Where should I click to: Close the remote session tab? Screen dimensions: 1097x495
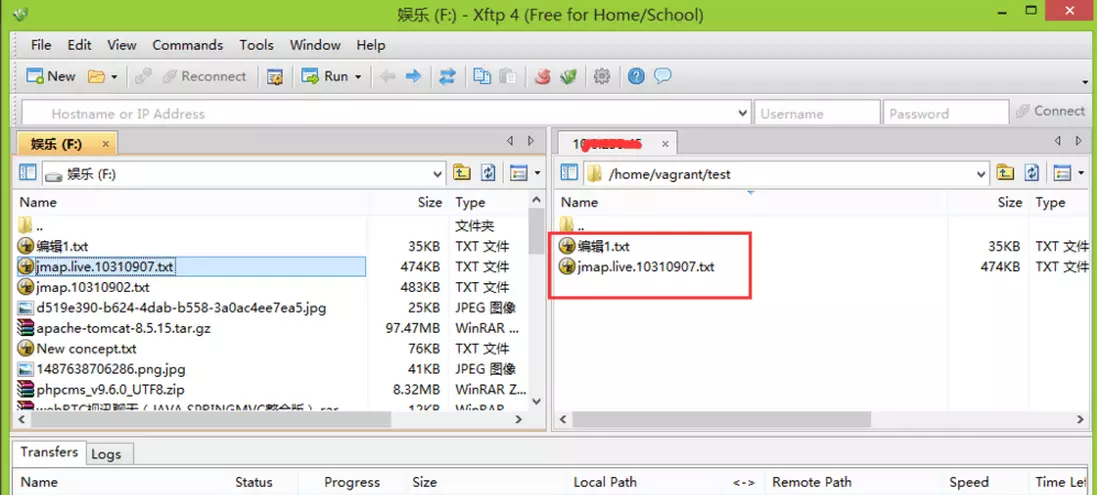665,144
